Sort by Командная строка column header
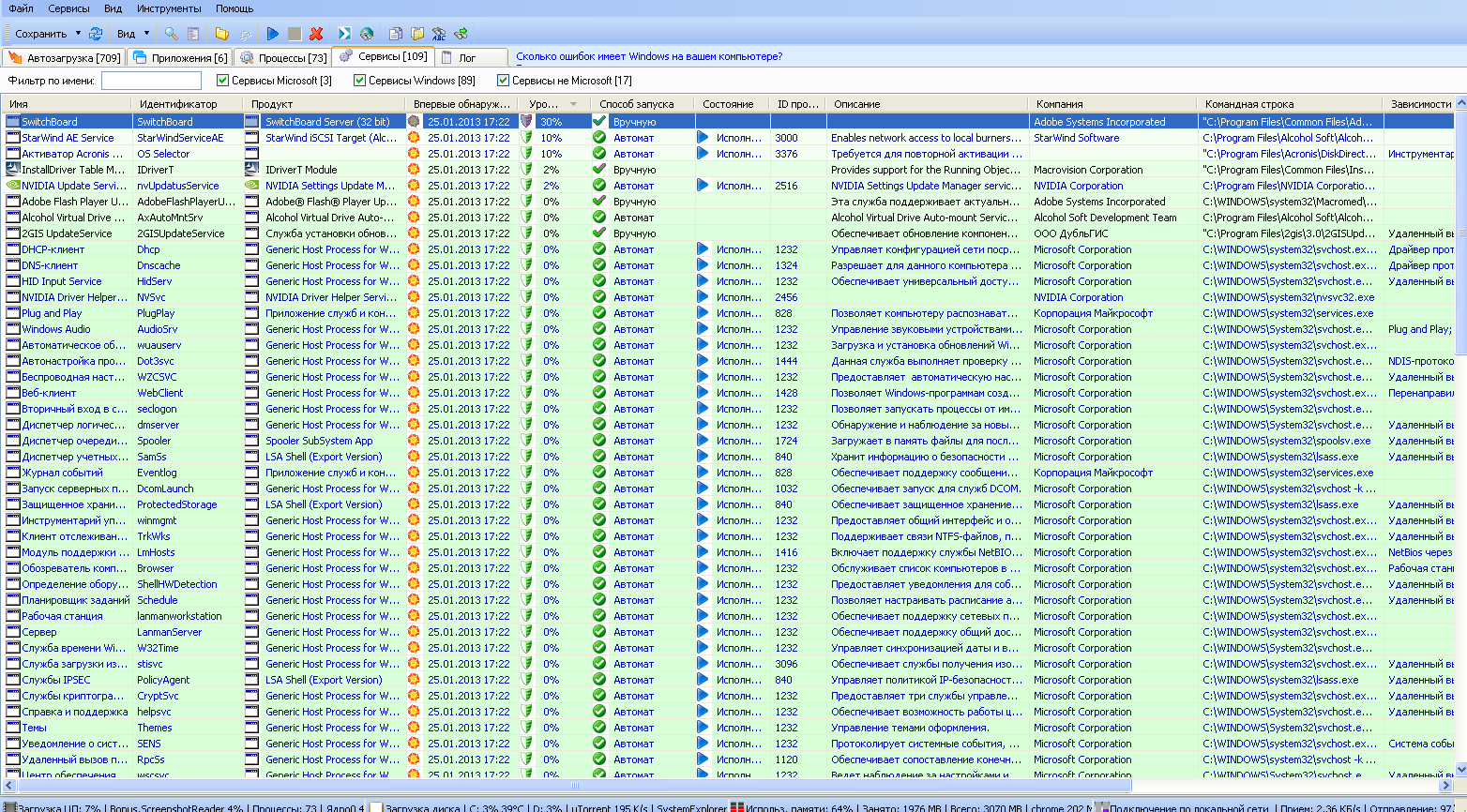The width and height of the screenshot is (1467, 812). click(x=1290, y=104)
